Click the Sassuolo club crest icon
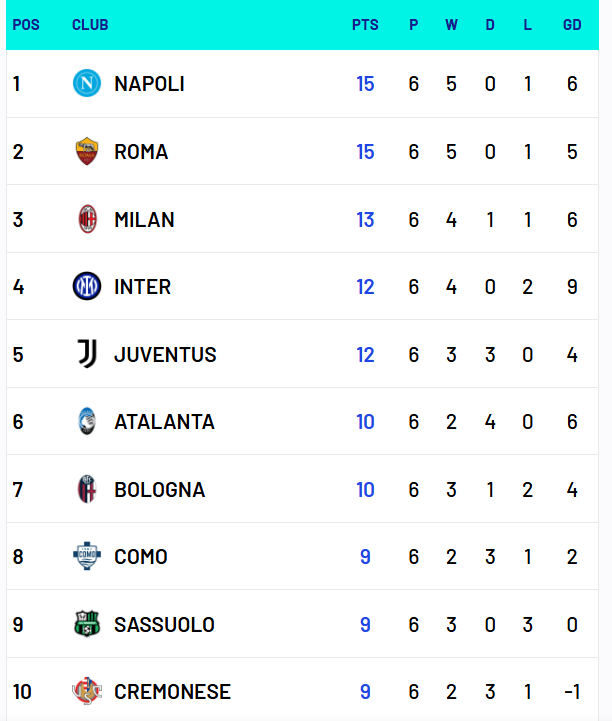This screenshot has height=721, width=612. click(x=87, y=625)
